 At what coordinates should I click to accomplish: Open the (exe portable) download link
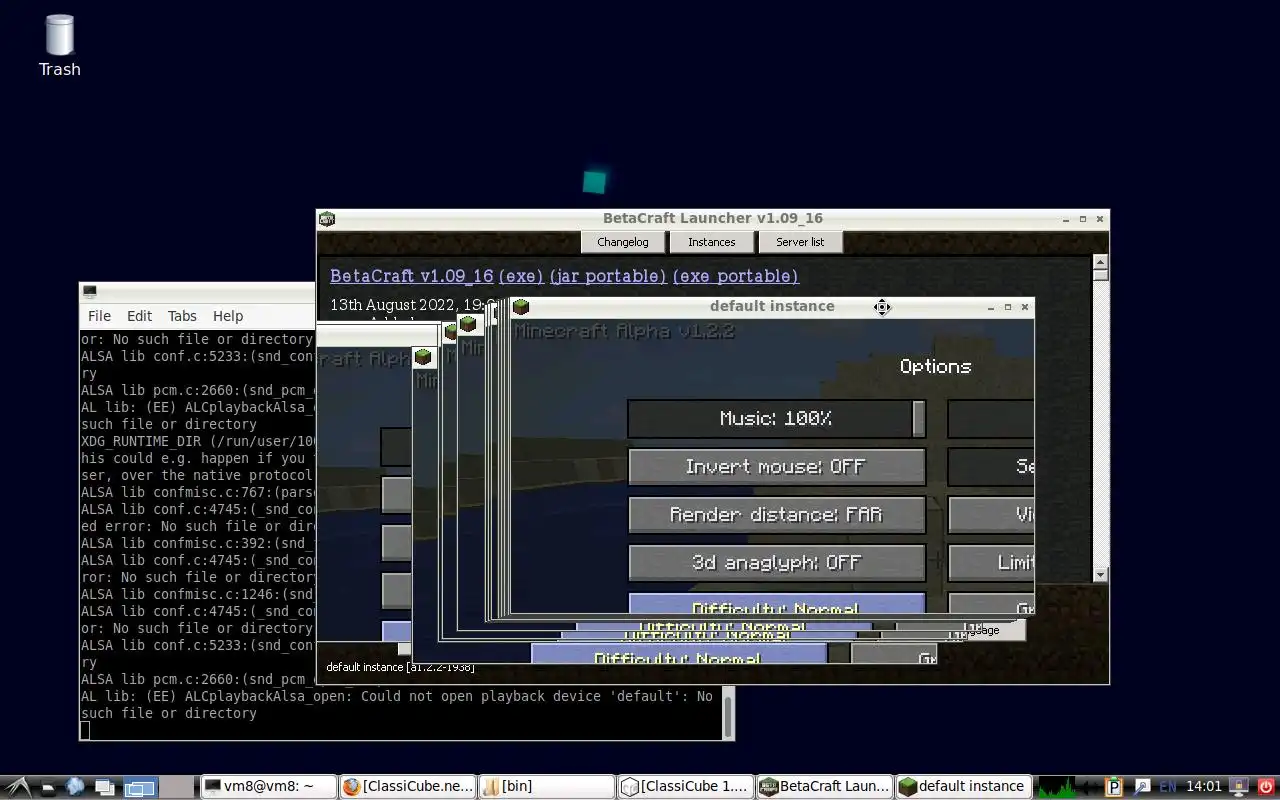[736, 276]
